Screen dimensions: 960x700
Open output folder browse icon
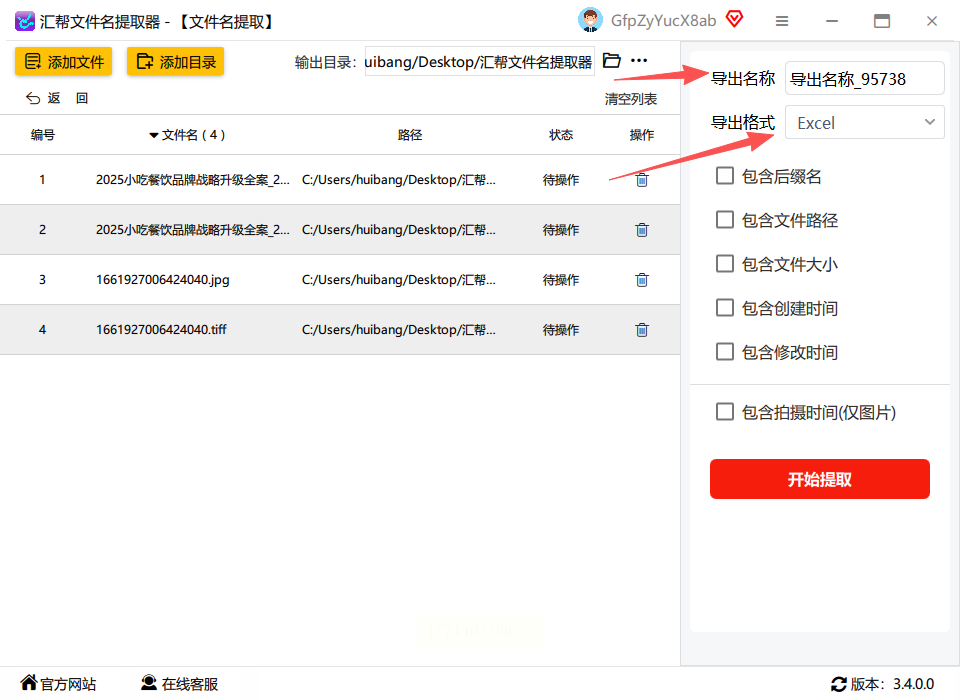(612, 61)
